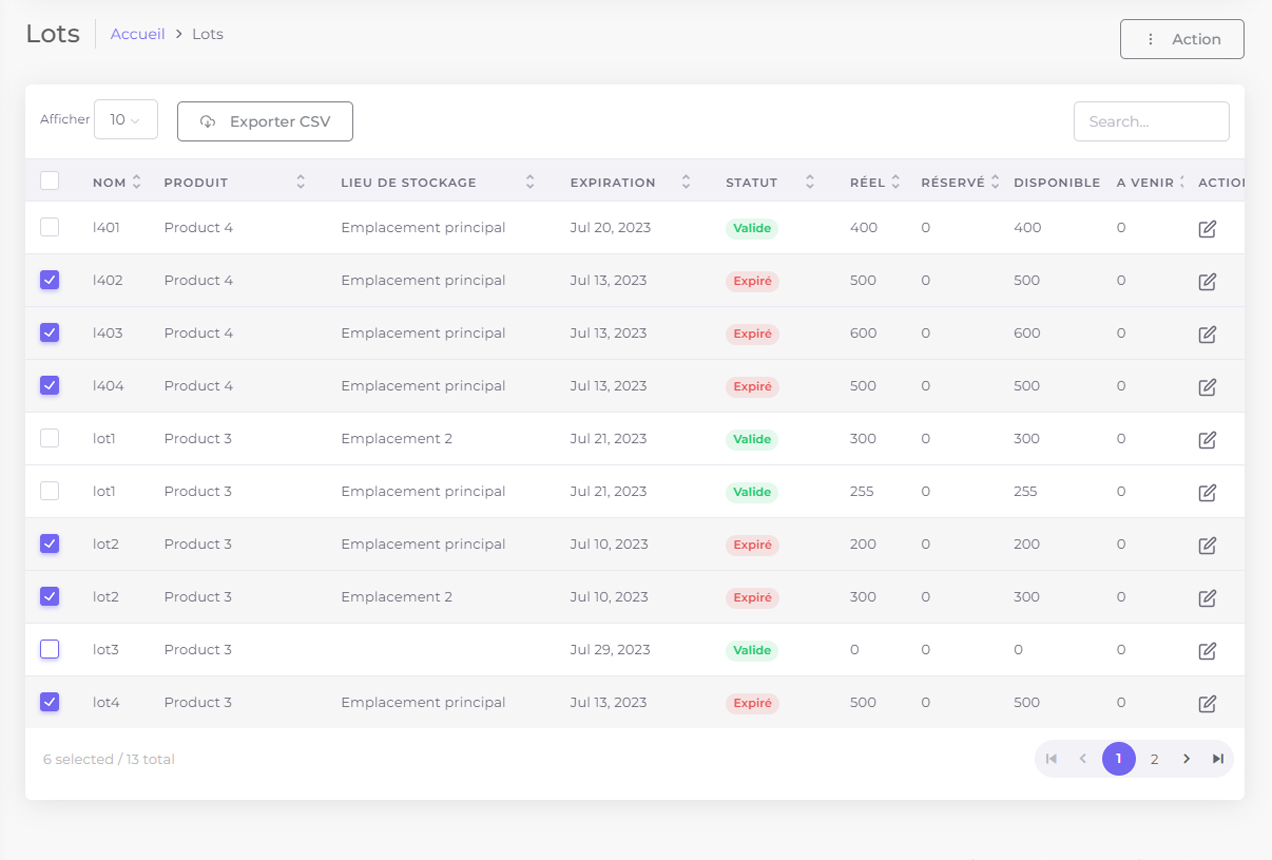Click edit icon in l403 row

pyautogui.click(x=1207, y=334)
